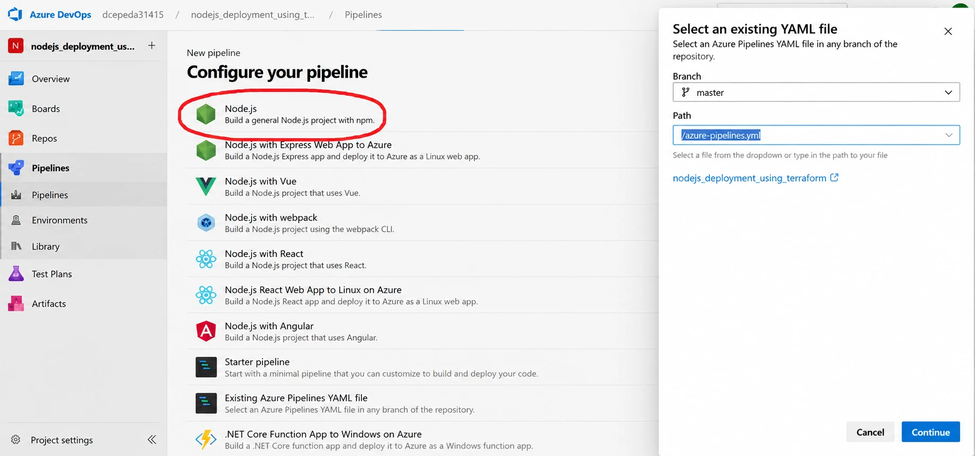Choose Node.js with React template

click(x=423, y=259)
